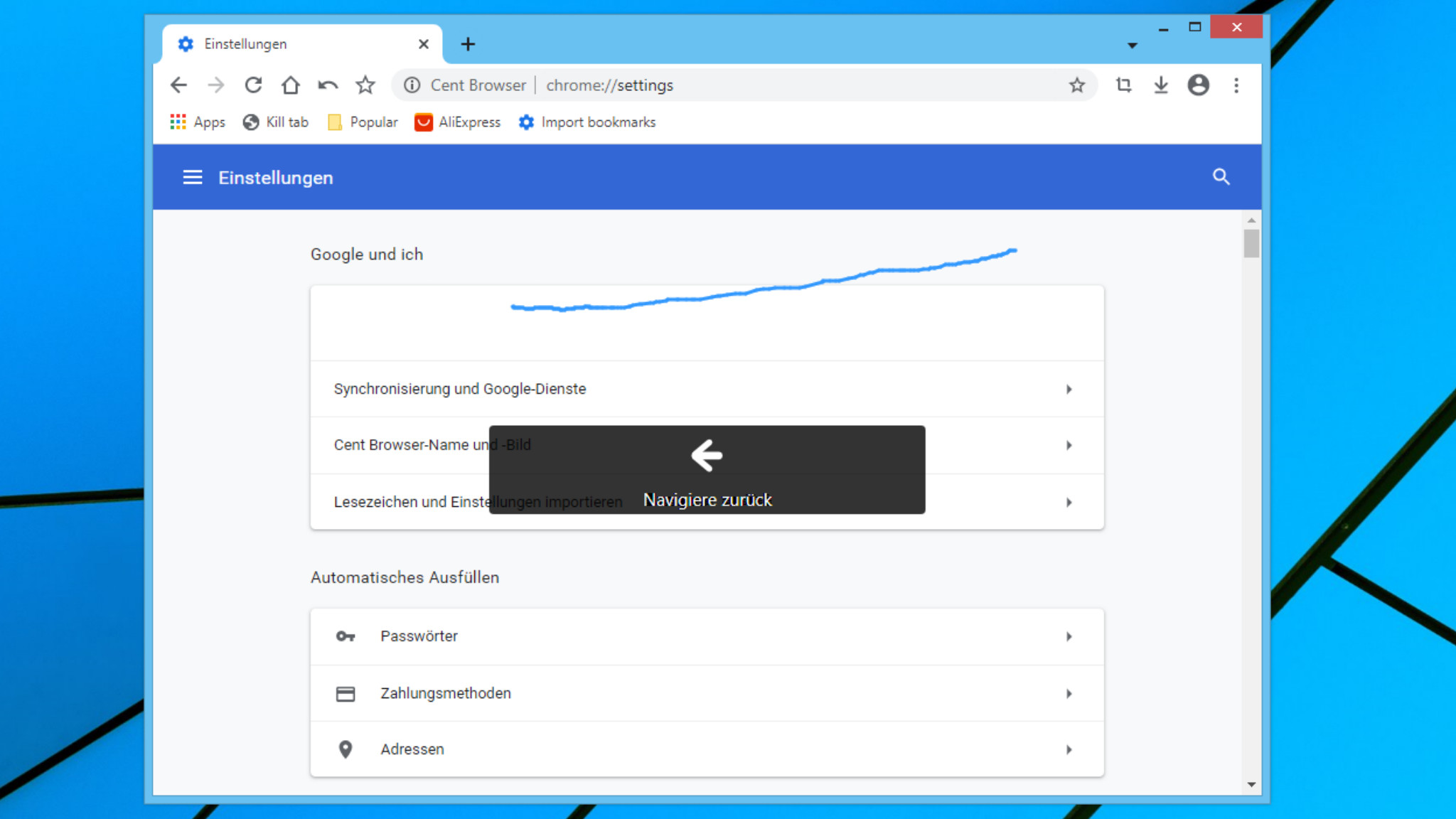Click the Passwörter settings item
This screenshot has width=1456, height=819.
click(x=706, y=636)
